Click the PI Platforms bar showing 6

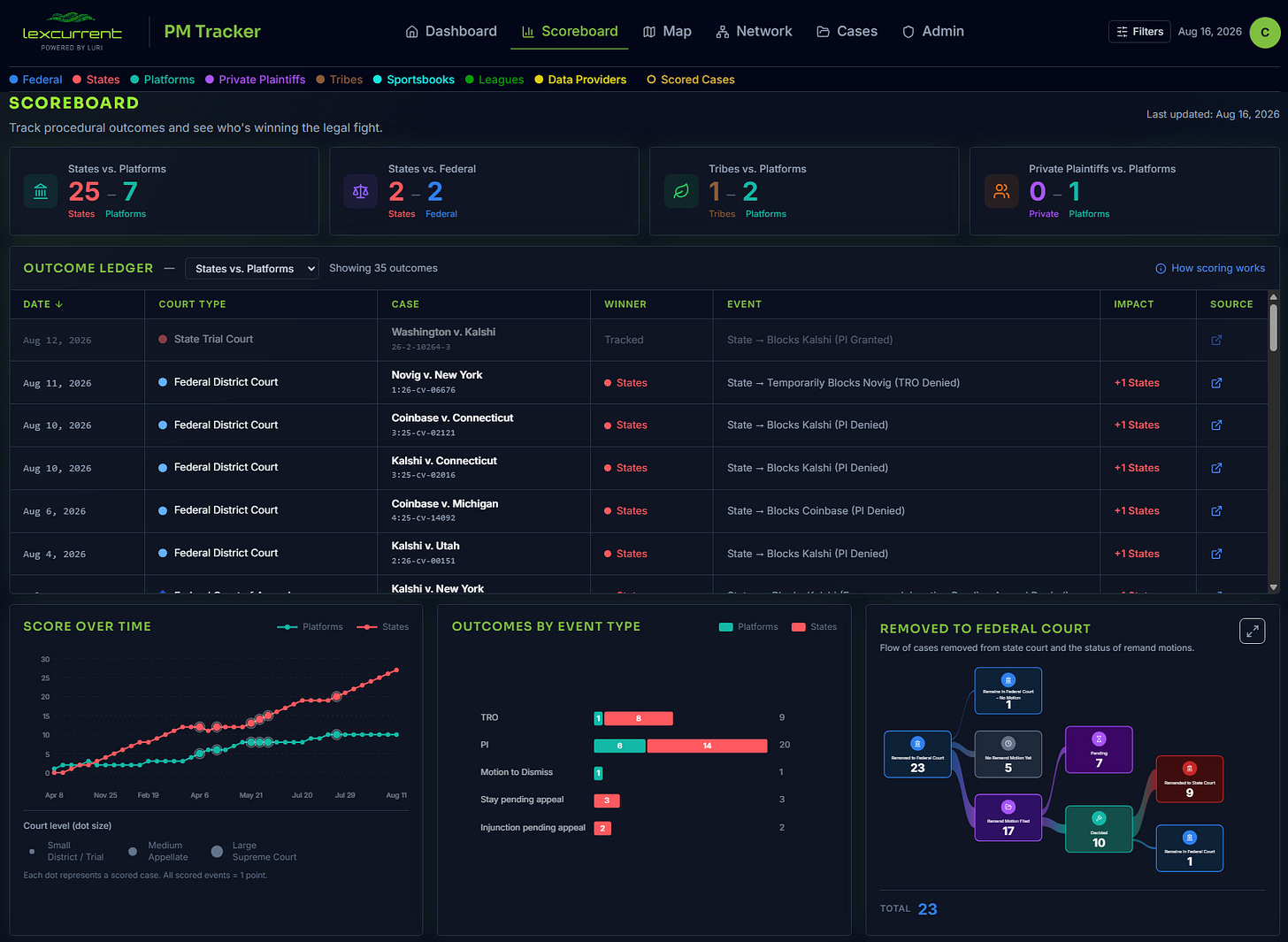[619, 746]
